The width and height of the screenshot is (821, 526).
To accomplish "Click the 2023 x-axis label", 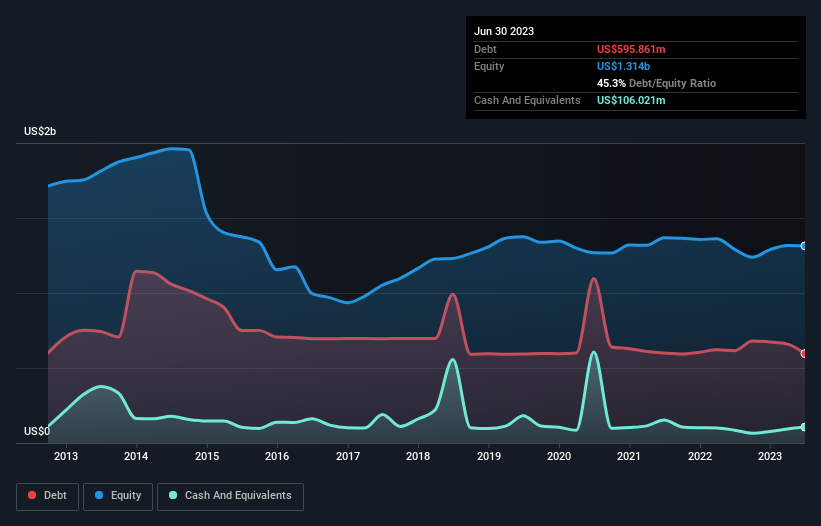I will click(770, 456).
